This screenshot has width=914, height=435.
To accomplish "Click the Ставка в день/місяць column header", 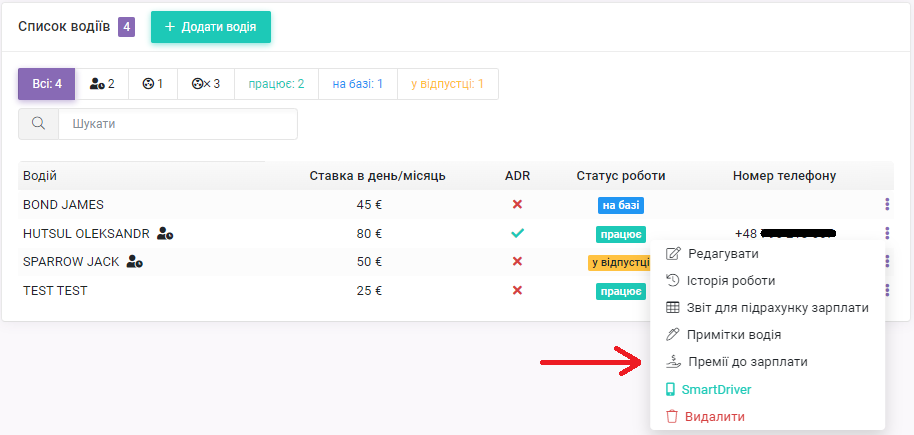I will (x=378, y=176).
